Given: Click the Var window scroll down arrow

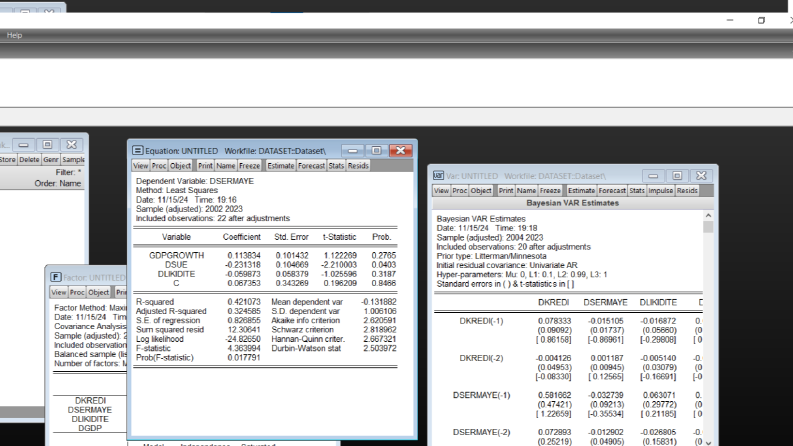Looking at the screenshot, I should [708, 442].
